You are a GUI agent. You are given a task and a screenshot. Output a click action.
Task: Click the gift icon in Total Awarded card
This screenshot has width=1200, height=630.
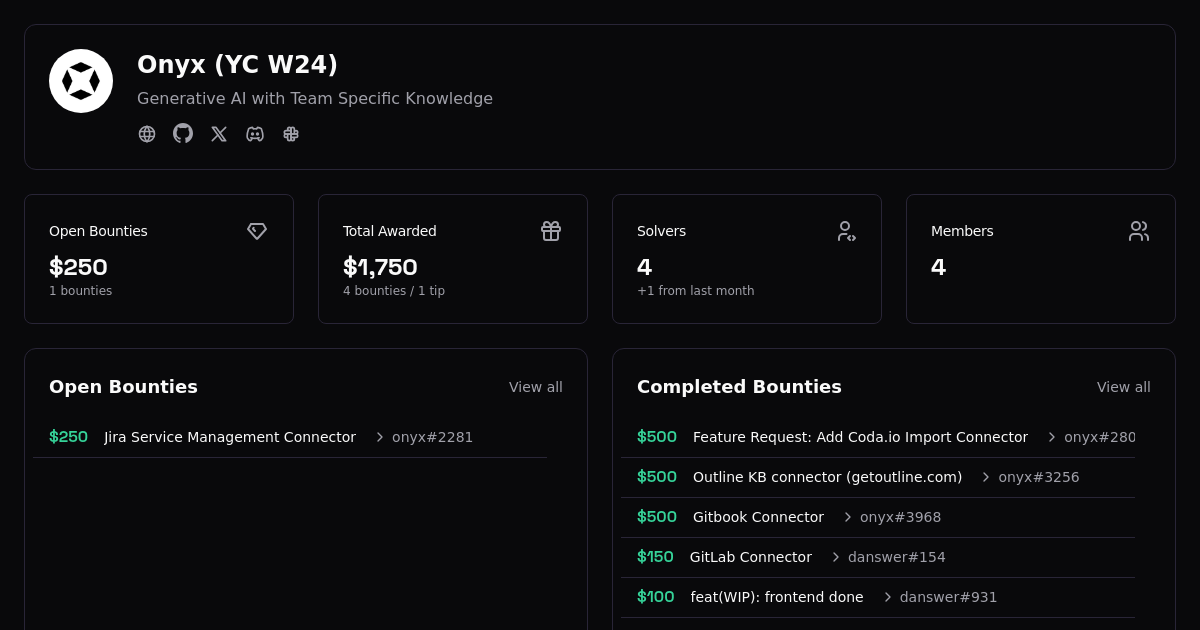coord(551,231)
